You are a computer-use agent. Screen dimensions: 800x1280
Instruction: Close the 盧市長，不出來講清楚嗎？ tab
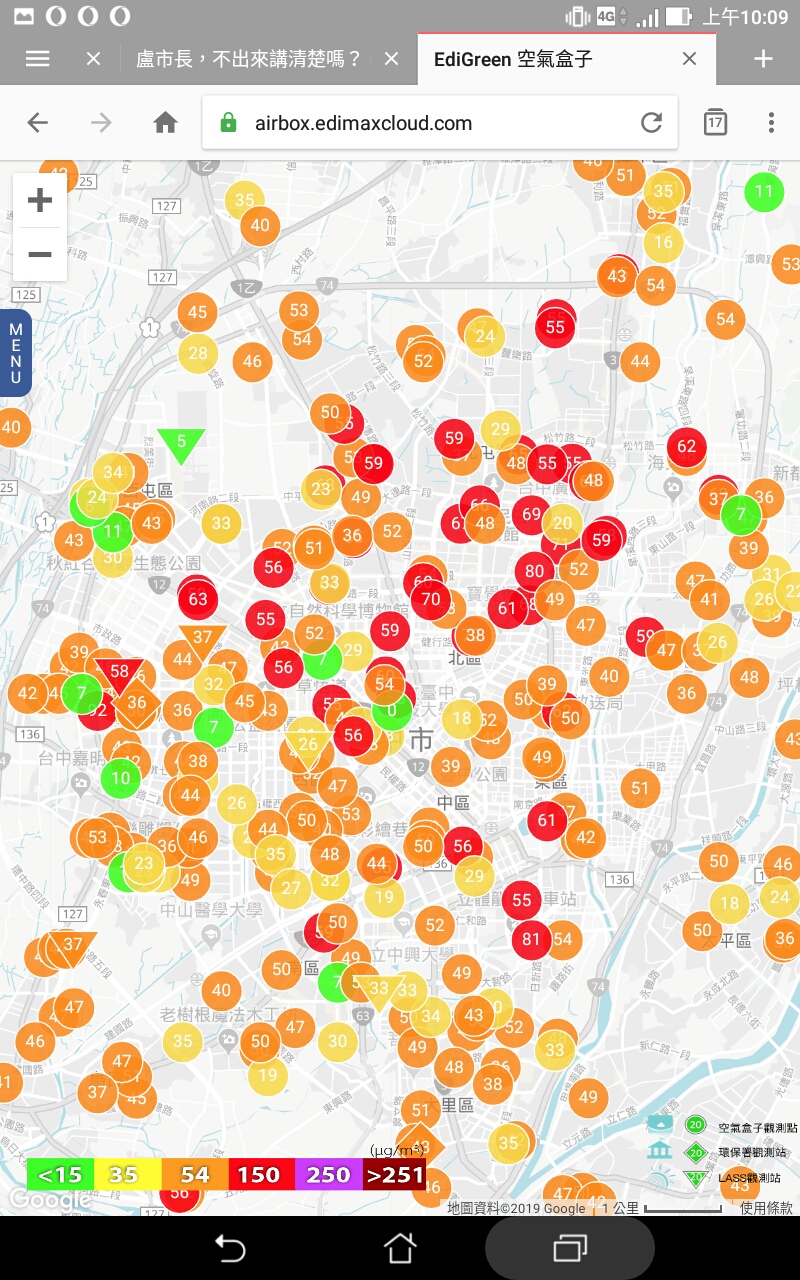click(x=391, y=59)
